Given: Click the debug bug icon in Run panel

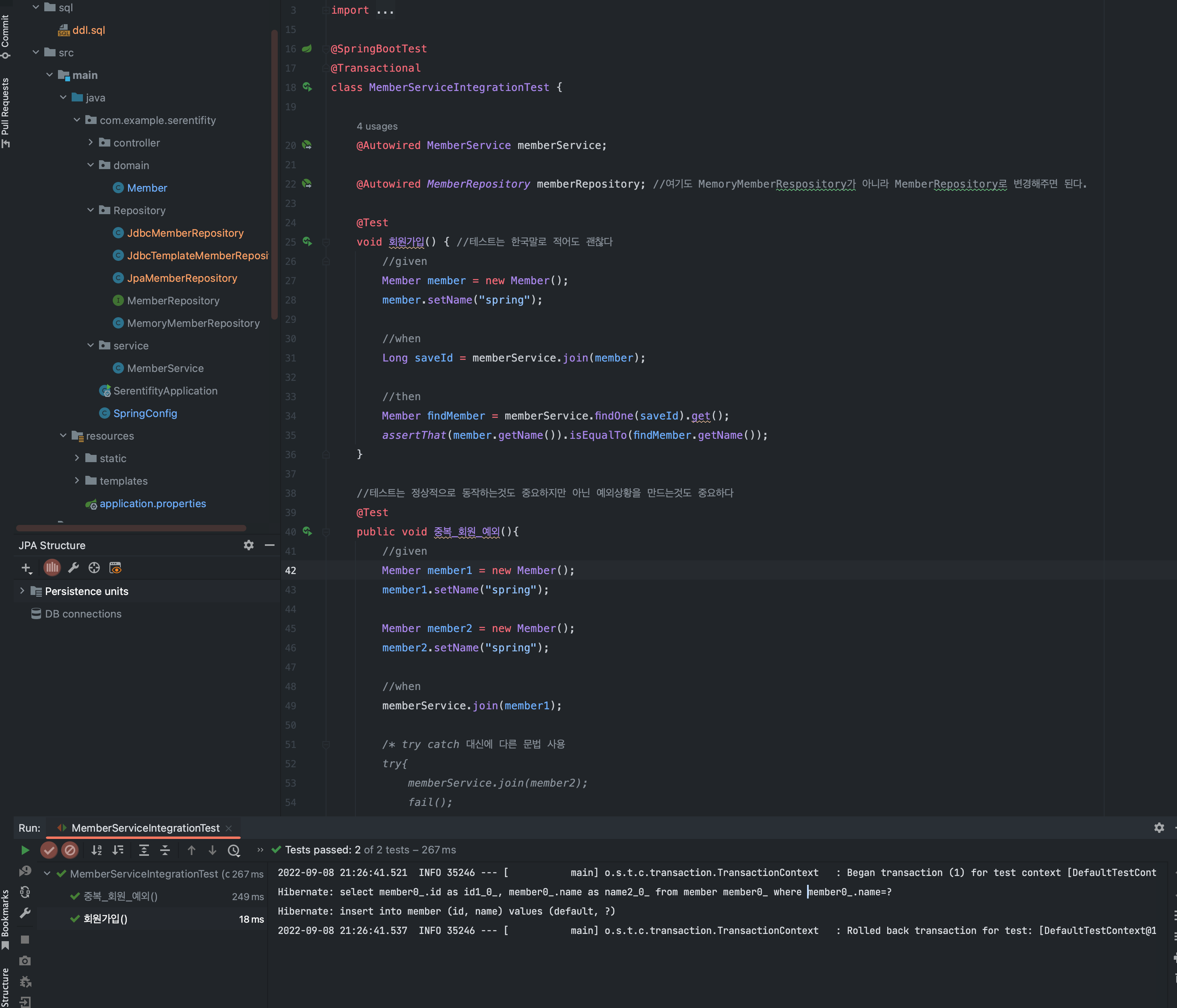Looking at the screenshot, I should click(x=25, y=981).
